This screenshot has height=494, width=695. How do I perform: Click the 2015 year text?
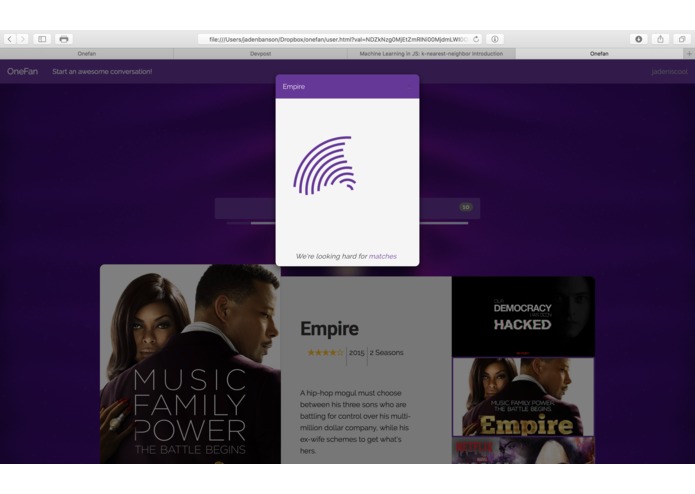[357, 353]
